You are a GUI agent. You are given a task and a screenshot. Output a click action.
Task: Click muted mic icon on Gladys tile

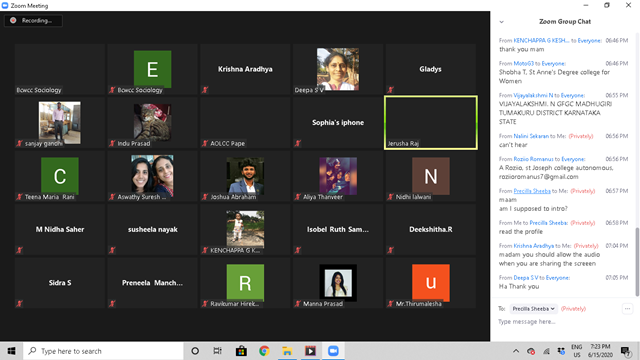point(391,90)
